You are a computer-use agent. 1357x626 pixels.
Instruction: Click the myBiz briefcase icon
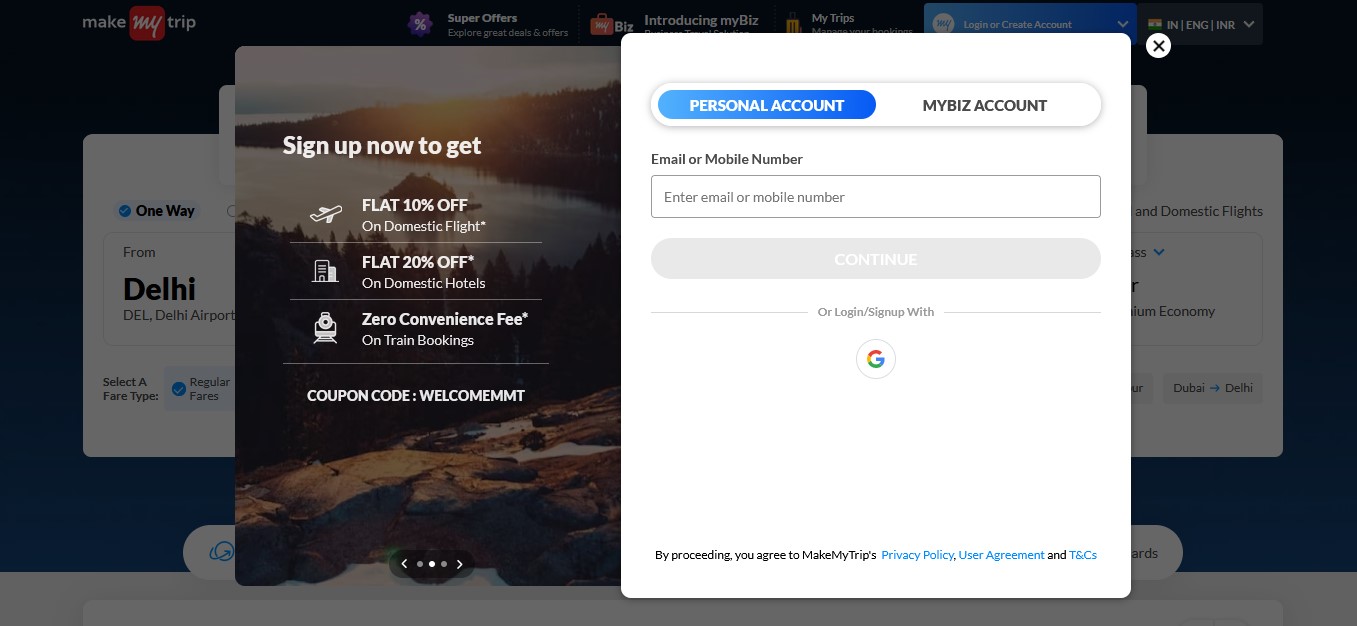(x=605, y=23)
